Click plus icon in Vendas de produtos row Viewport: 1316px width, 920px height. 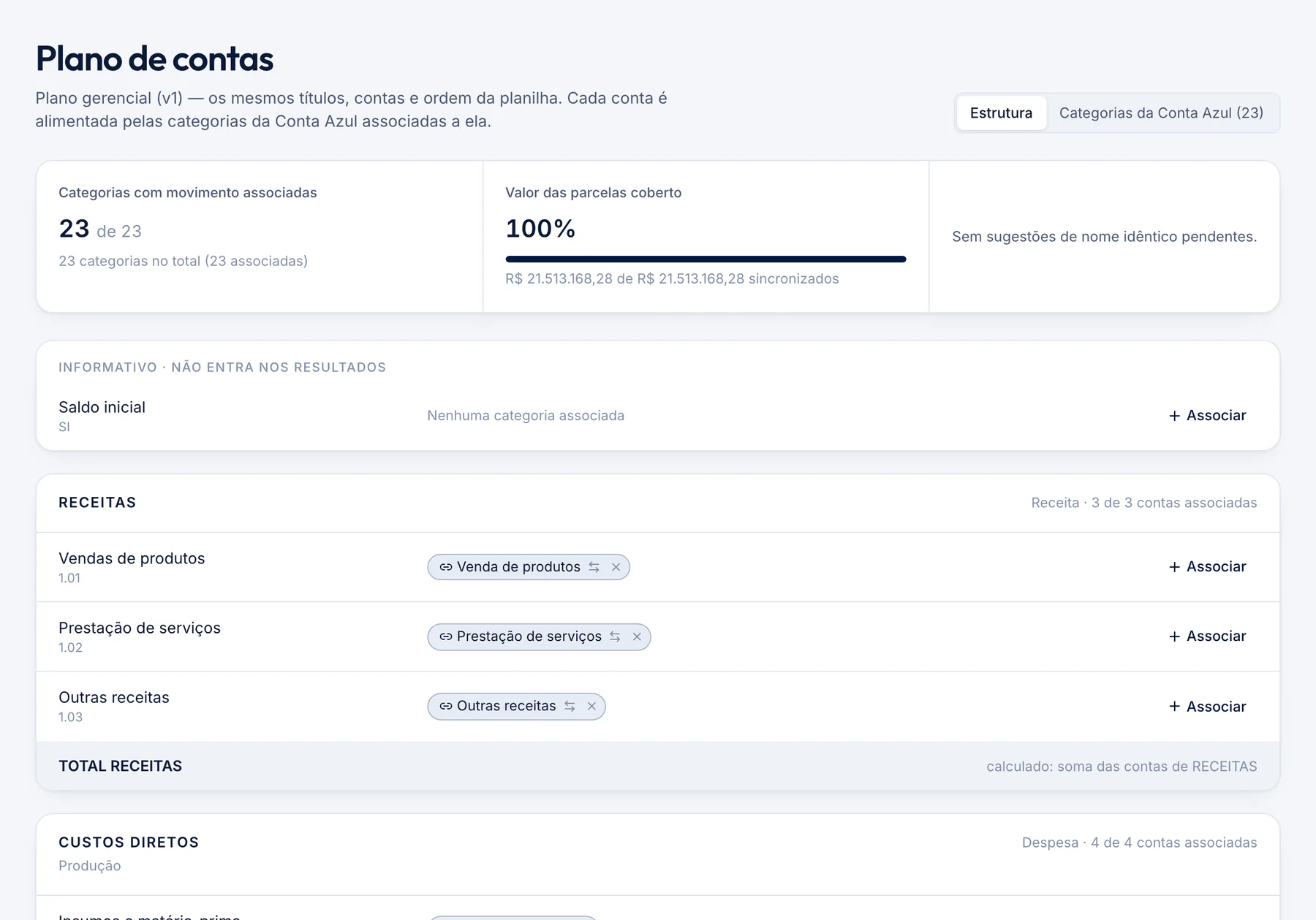1174,567
